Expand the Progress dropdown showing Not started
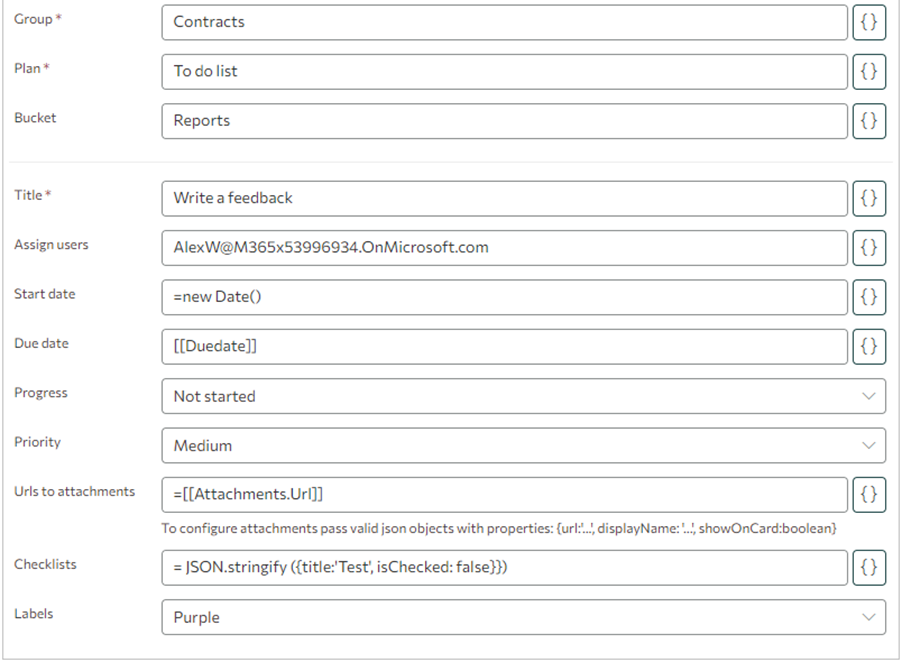Viewport: 902px width, 662px height. point(523,396)
